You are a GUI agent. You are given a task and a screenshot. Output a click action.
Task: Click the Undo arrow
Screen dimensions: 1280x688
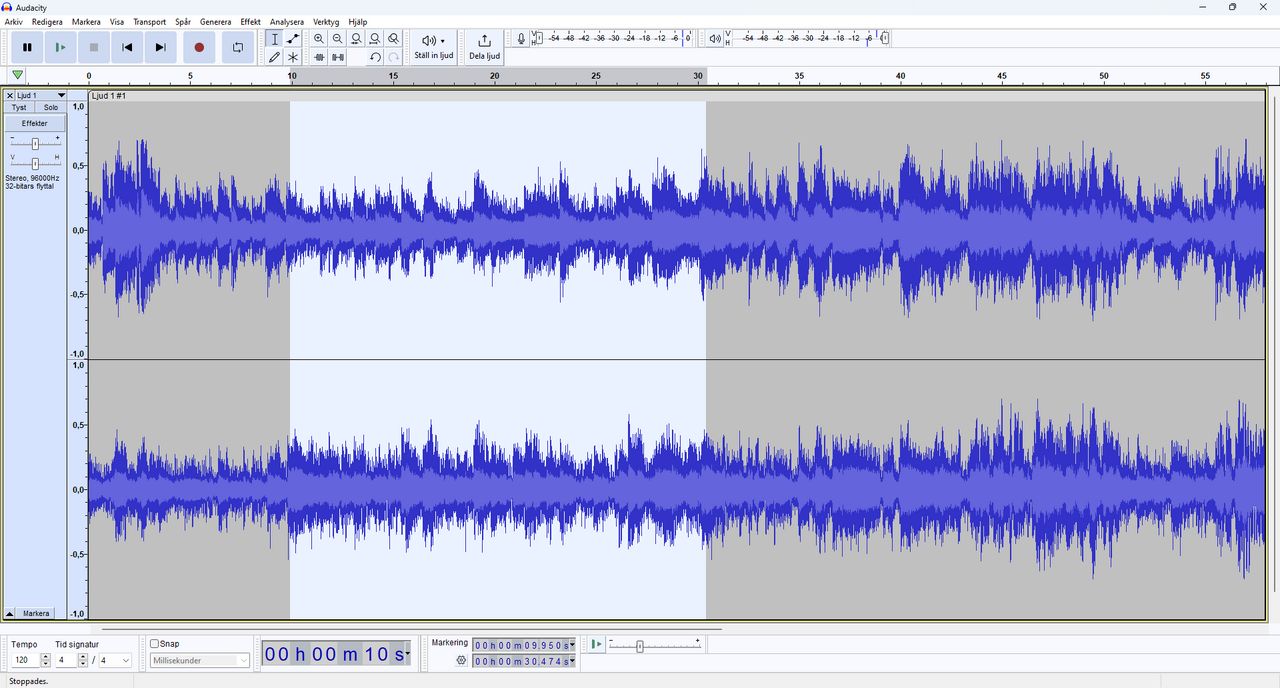(x=375, y=57)
